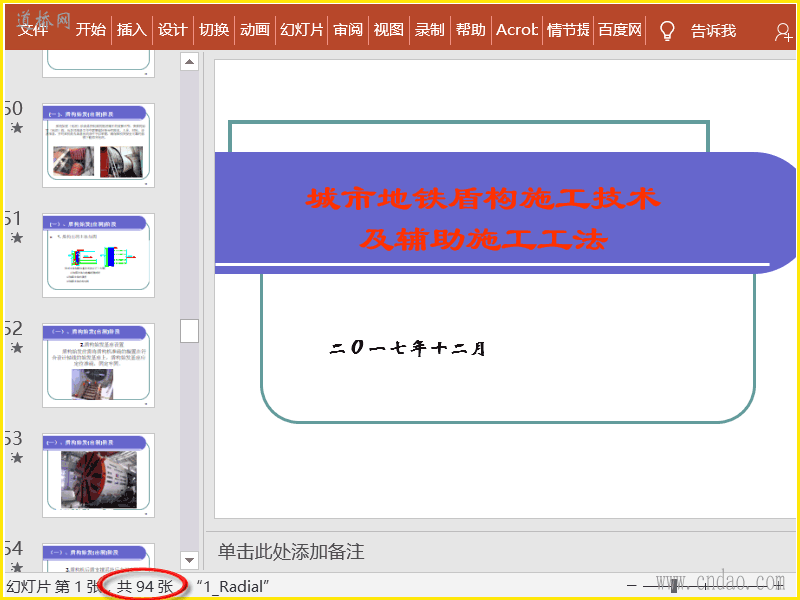Select slide 50 thumbnail
800x600 pixels.
pos(98,145)
